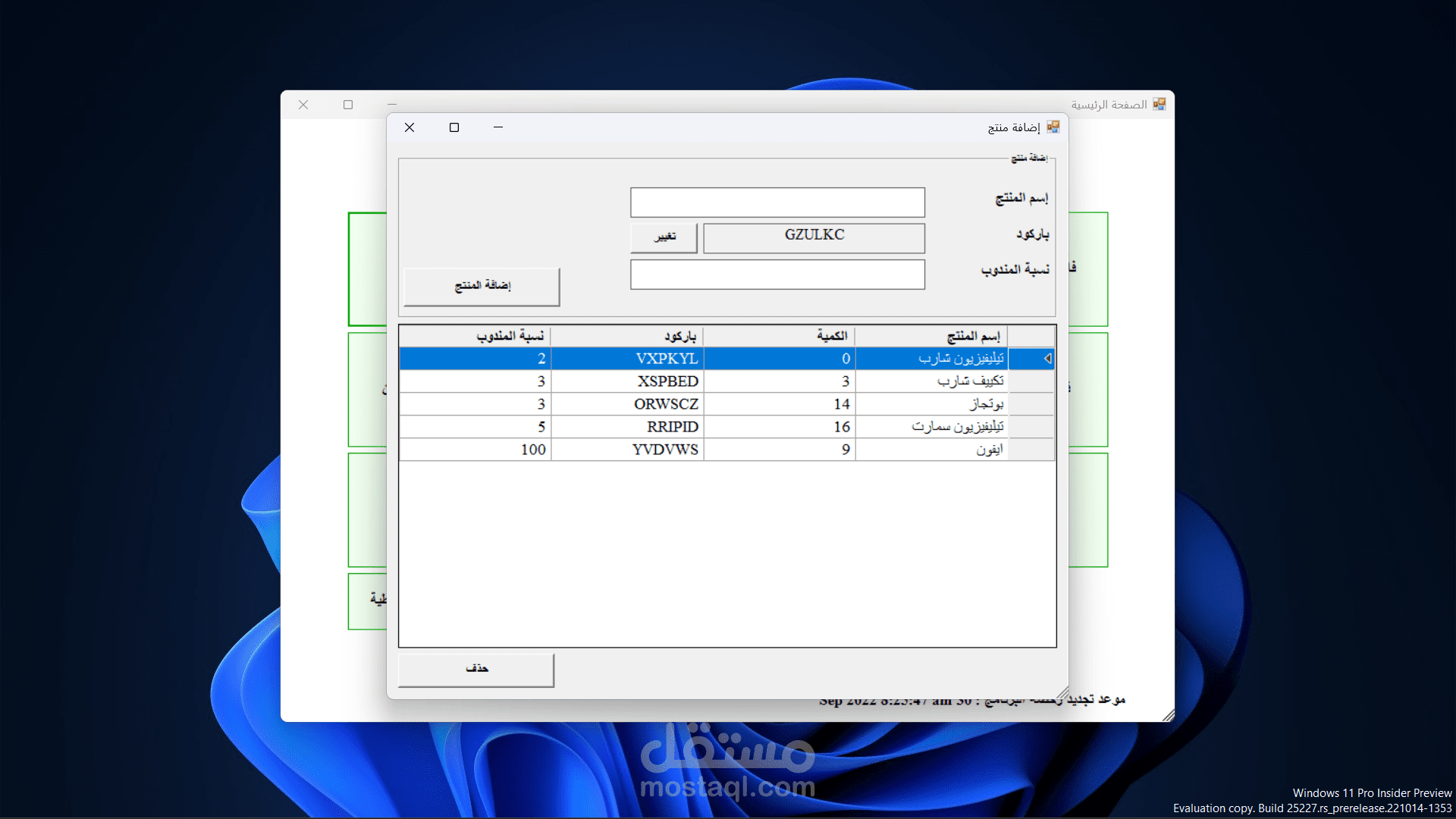Sort by the الكمية column header
Screen dimensions: 1456x819
tap(780, 336)
